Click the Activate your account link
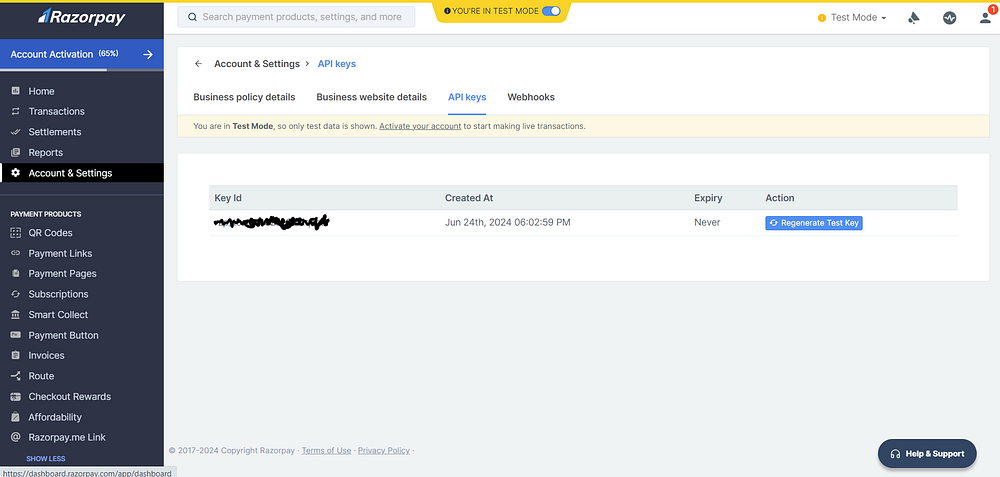Screen dimensions: 1000x477 [420, 126]
